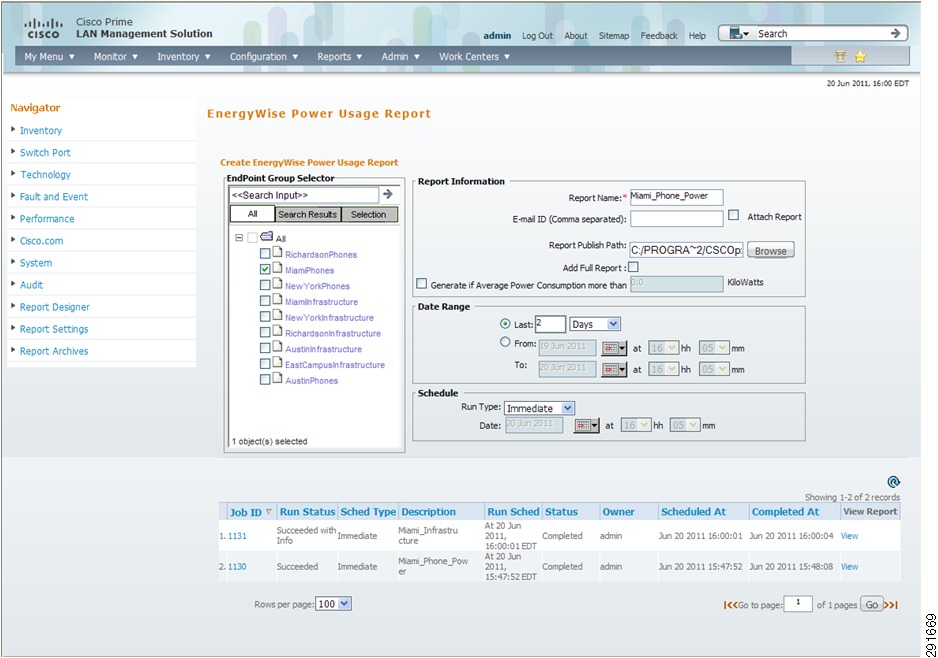Click the MiamiPhones document icon
The image size is (938, 658).
pyautogui.click(x=278, y=267)
